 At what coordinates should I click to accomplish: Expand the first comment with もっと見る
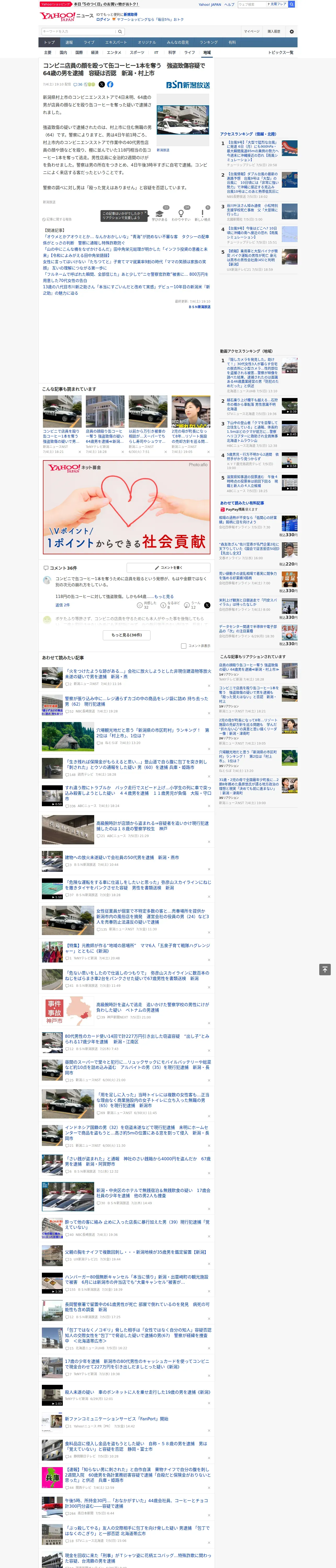tap(164, 597)
